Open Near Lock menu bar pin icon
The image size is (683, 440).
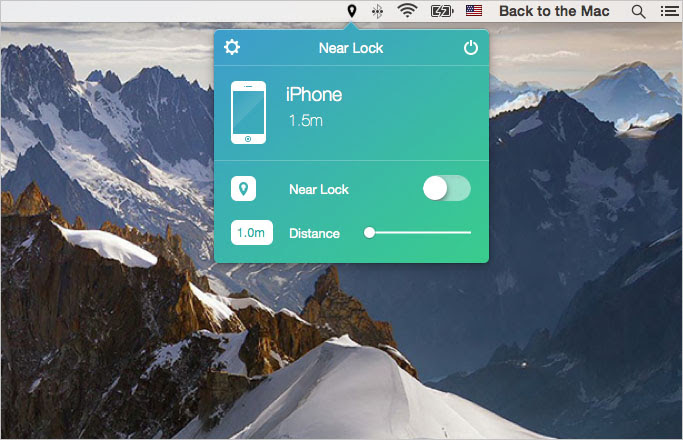(352, 10)
